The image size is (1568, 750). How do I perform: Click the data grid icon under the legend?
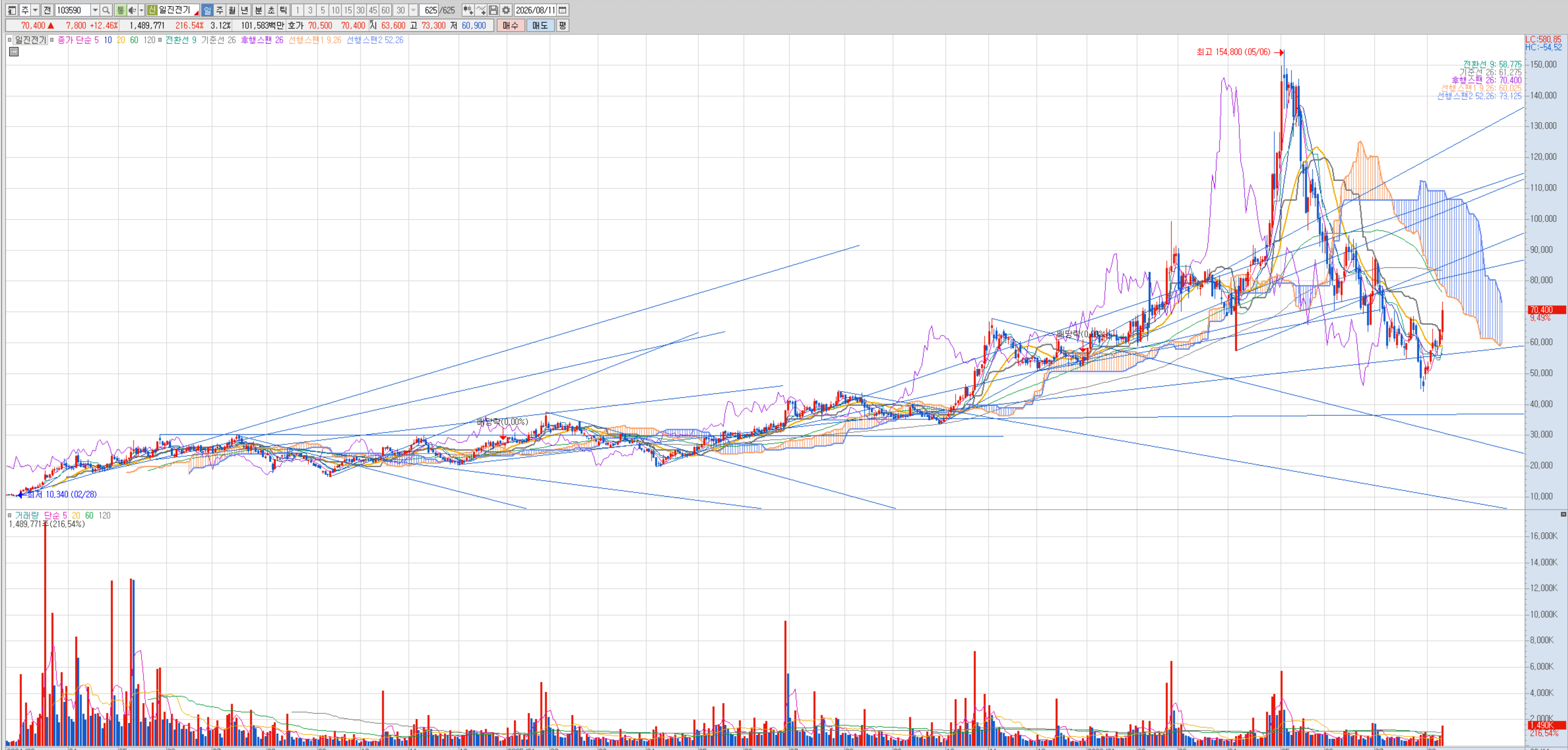pyautogui.click(x=14, y=52)
